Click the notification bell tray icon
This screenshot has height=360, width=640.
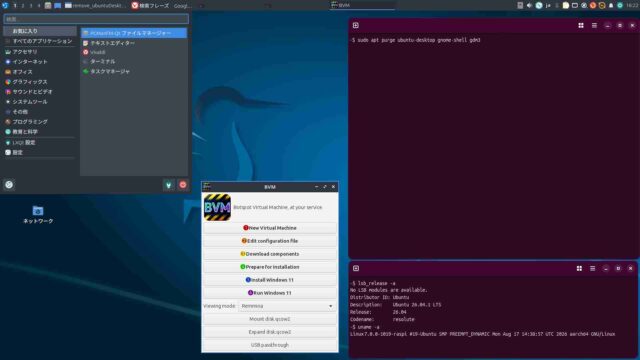point(611,5)
